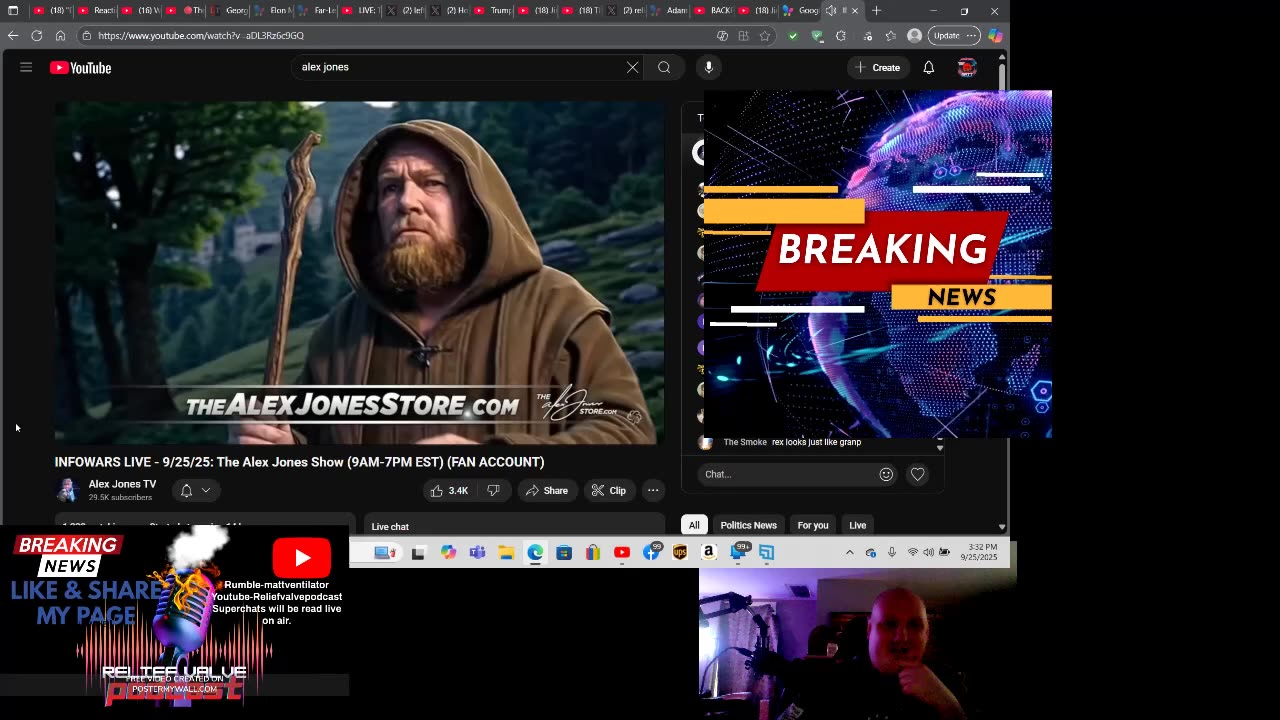Image resolution: width=1280 pixels, height=720 pixels.
Task: Open the Alex Jones TV channel name
Action: (x=122, y=484)
